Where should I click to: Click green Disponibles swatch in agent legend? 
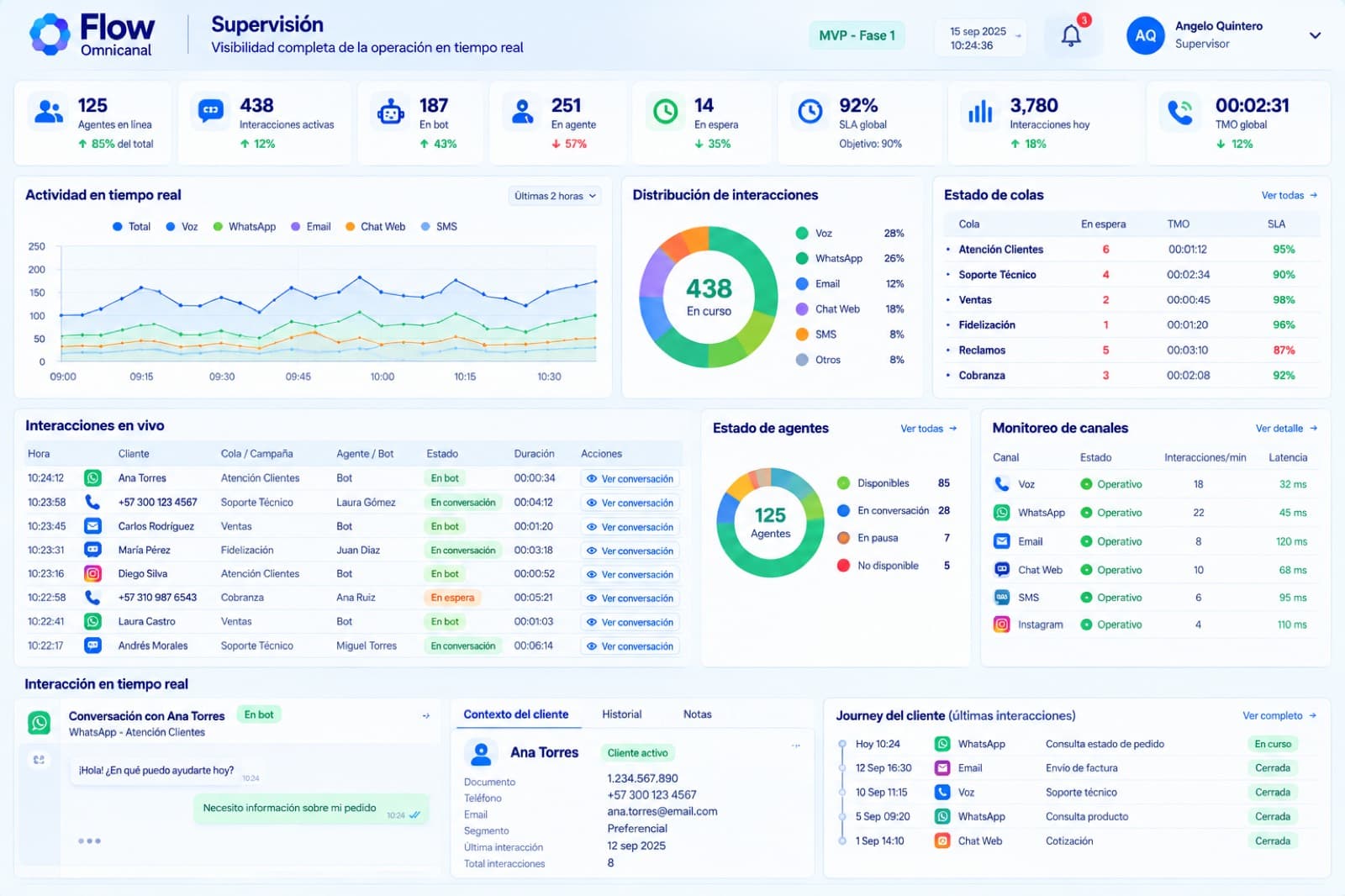pyautogui.click(x=843, y=482)
